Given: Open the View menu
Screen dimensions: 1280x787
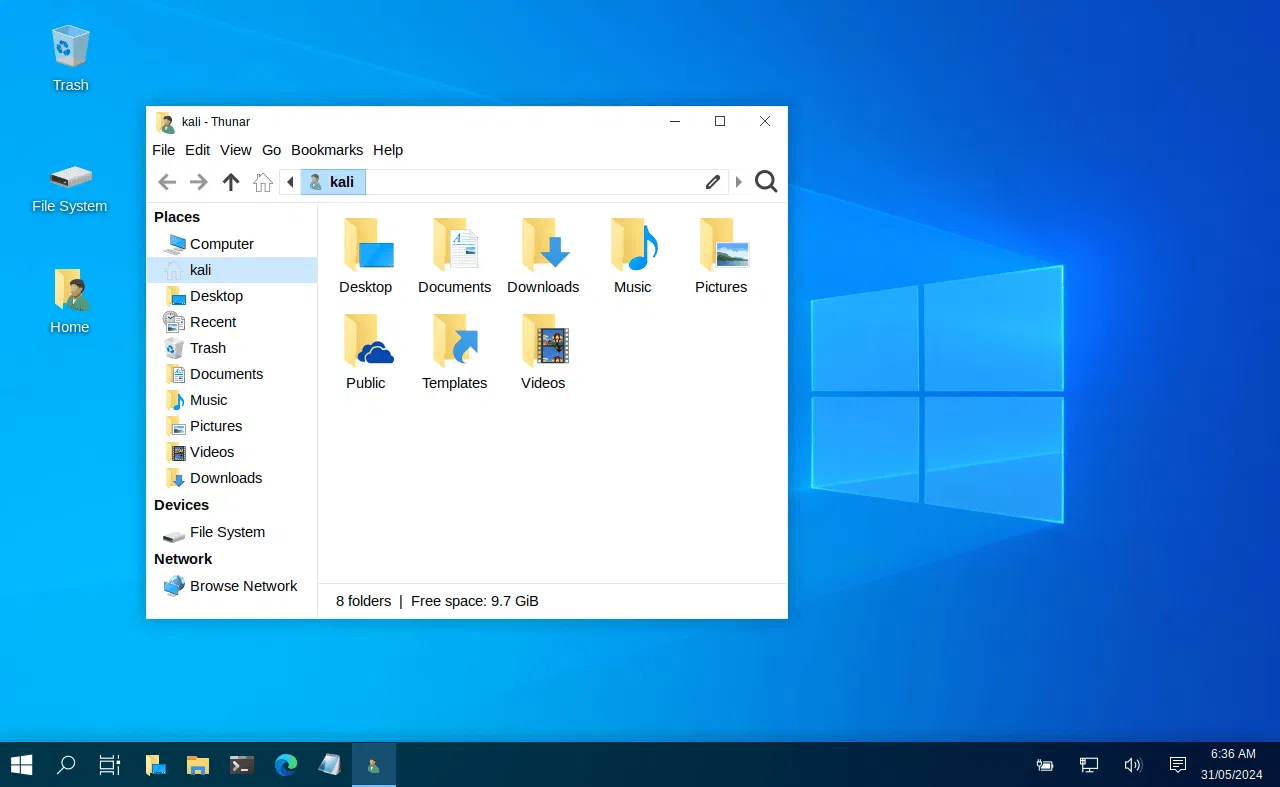Looking at the screenshot, I should click(x=236, y=150).
